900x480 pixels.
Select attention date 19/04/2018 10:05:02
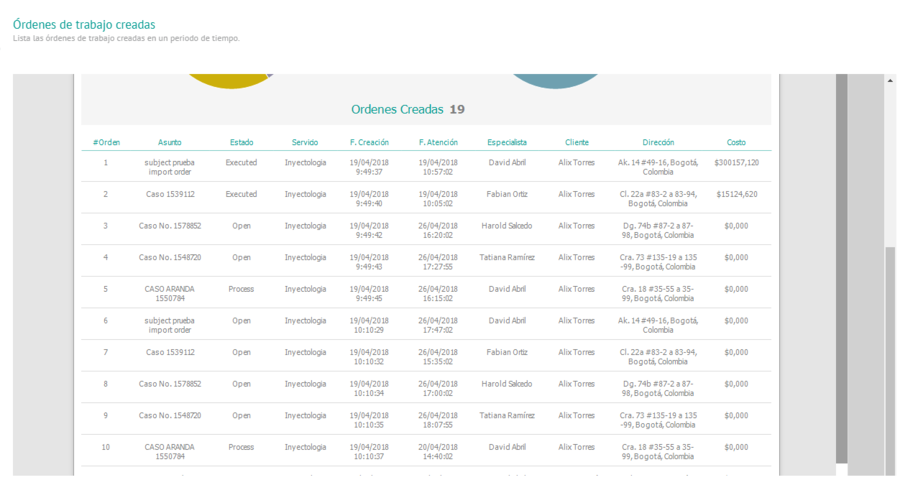(438, 199)
